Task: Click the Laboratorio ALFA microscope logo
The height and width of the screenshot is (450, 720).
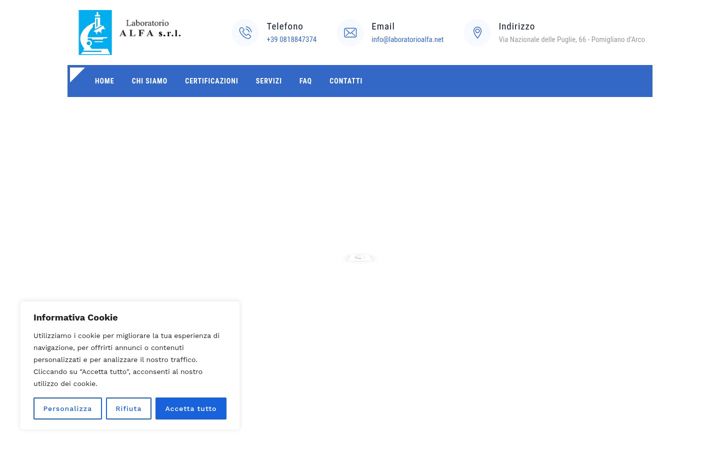Action: tap(95, 33)
